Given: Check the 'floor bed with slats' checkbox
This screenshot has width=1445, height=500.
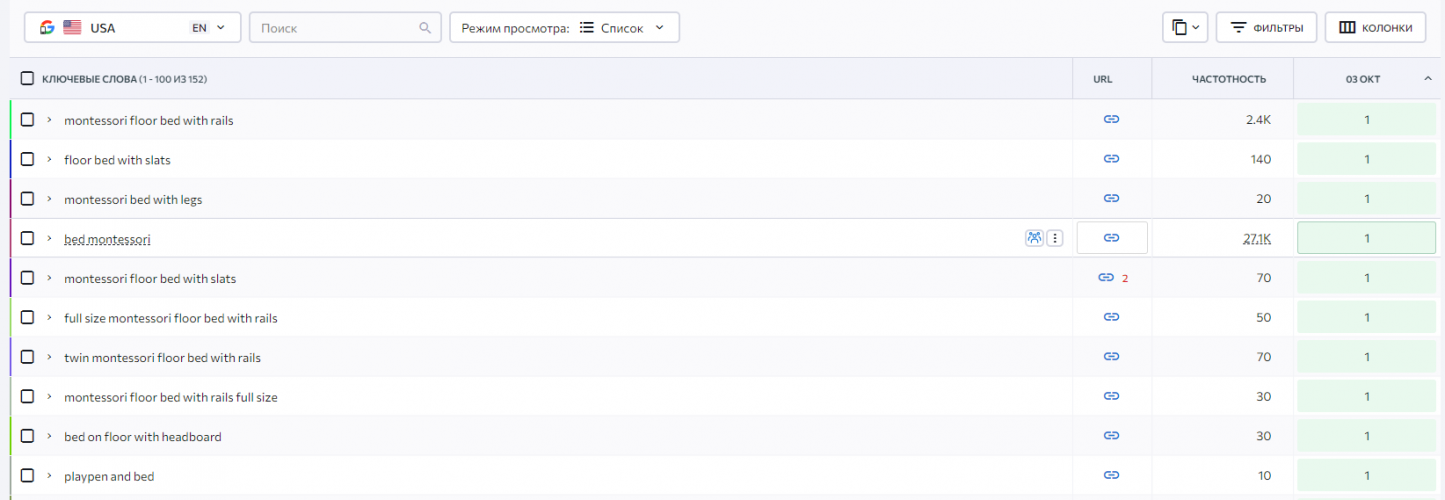Looking at the screenshot, I should tap(27, 159).
